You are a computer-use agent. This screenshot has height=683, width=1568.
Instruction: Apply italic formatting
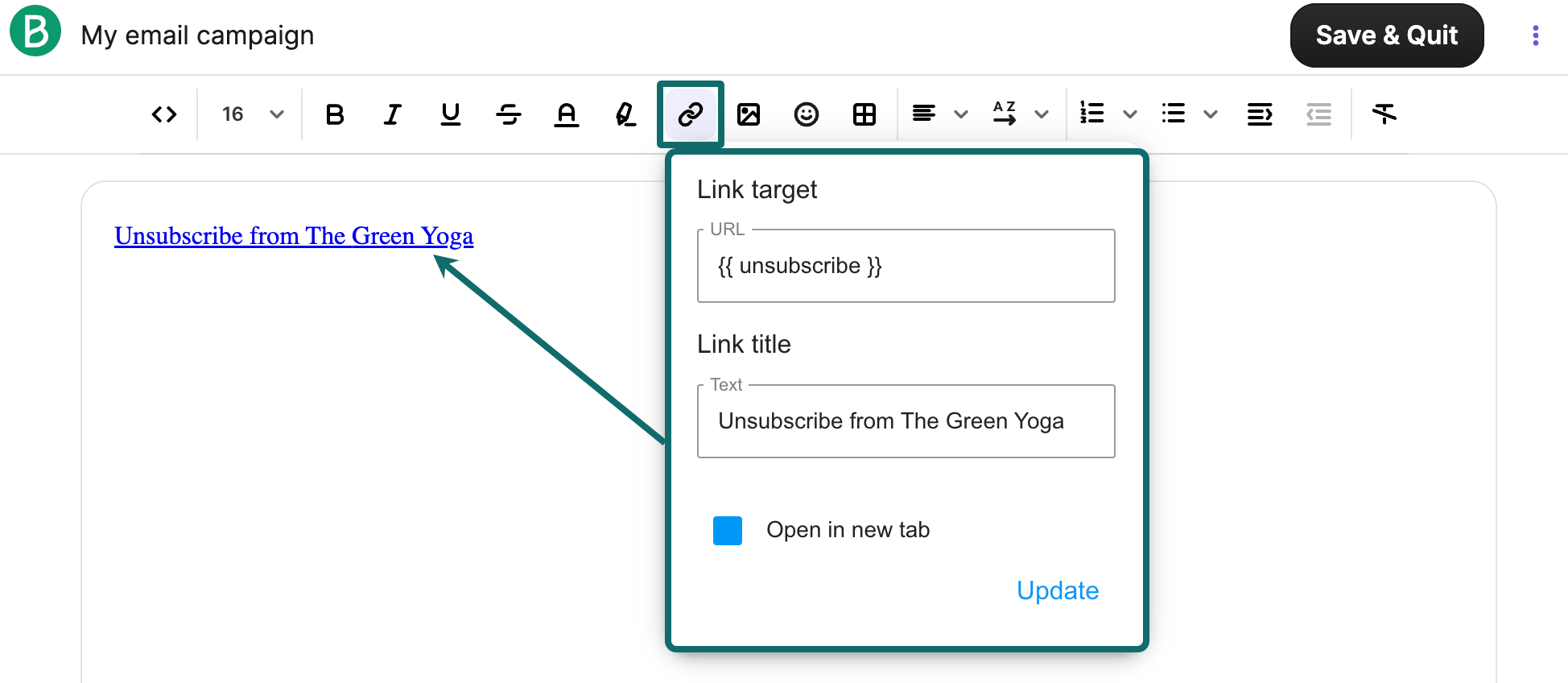pos(392,114)
